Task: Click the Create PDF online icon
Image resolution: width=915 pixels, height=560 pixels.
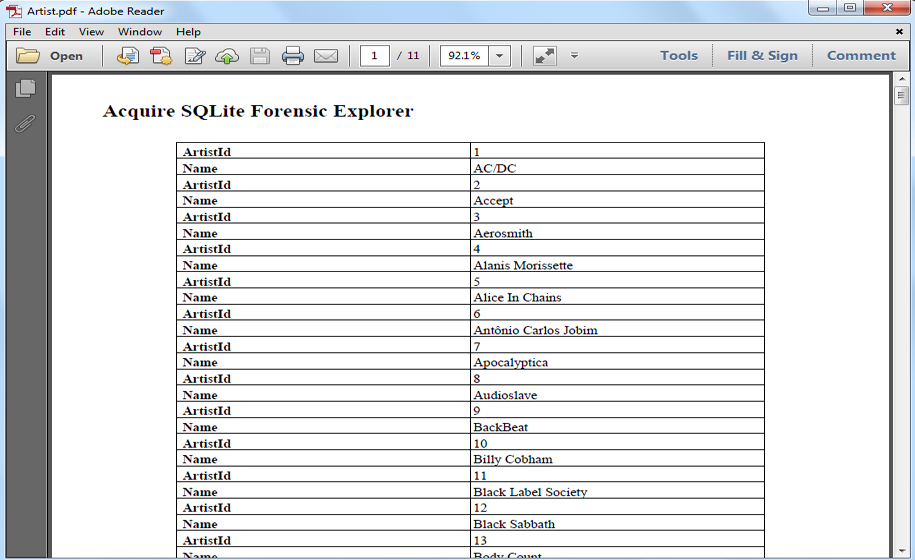Action: pos(128,56)
